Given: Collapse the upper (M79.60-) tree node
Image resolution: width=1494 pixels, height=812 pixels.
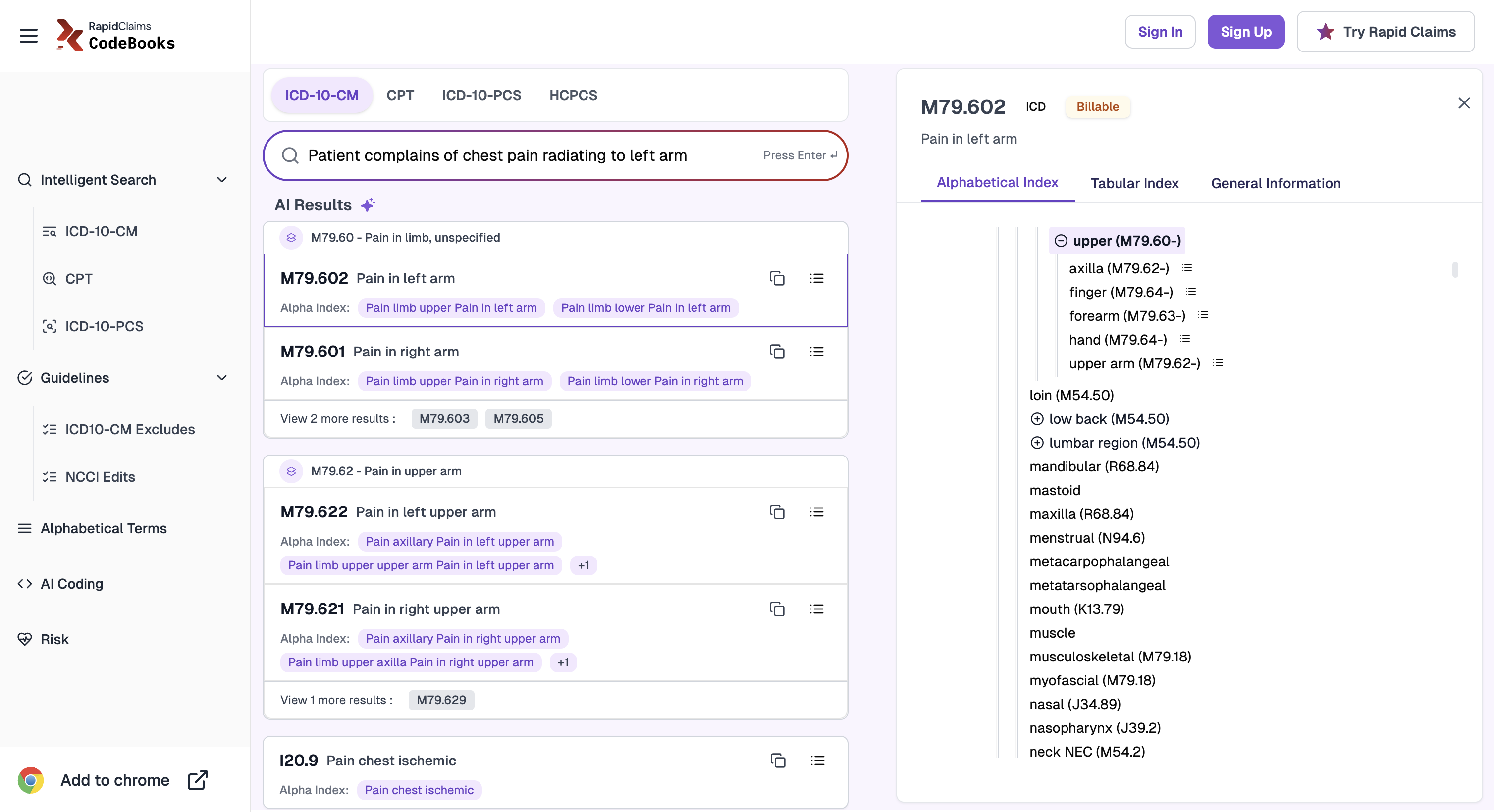Looking at the screenshot, I should (x=1060, y=241).
